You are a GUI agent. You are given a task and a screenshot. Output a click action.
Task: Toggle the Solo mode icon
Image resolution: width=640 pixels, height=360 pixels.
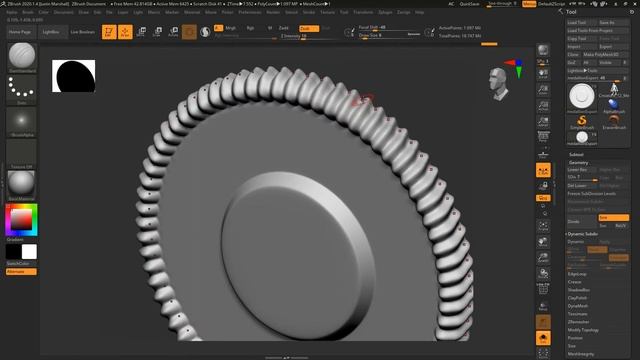point(543,338)
